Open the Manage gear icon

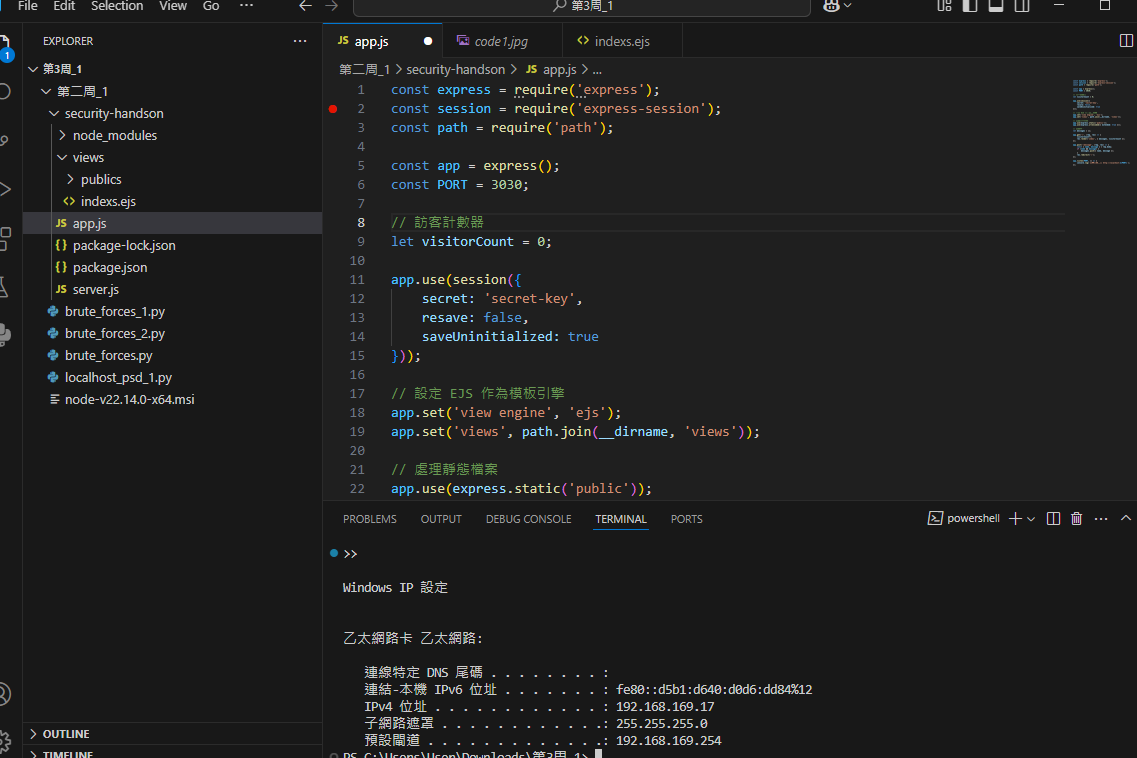(4, 740)
